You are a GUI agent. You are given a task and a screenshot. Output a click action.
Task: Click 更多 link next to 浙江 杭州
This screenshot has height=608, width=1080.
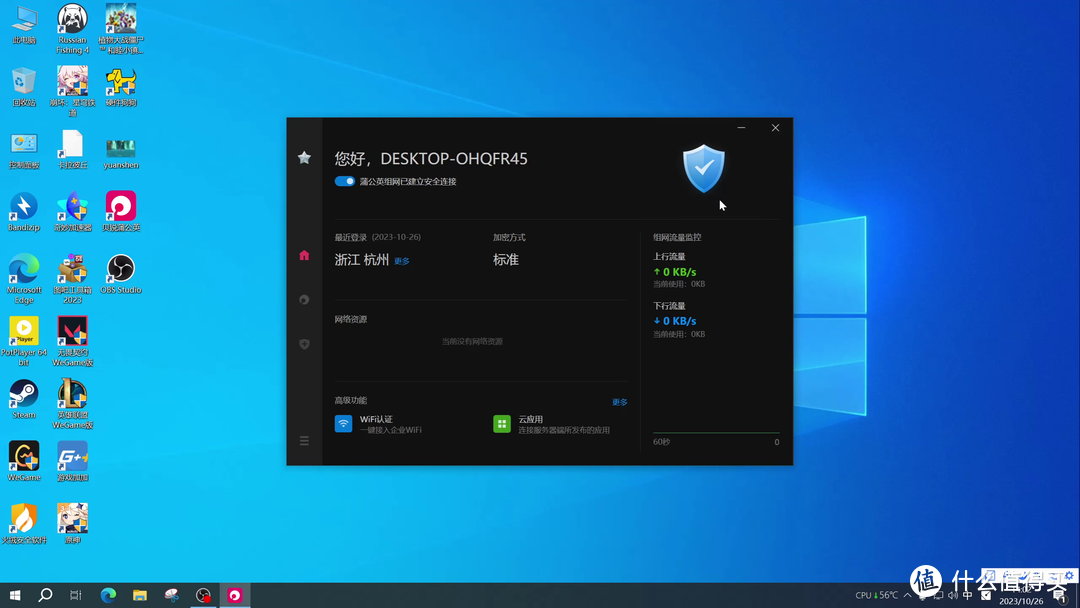[x=402, y=261]
